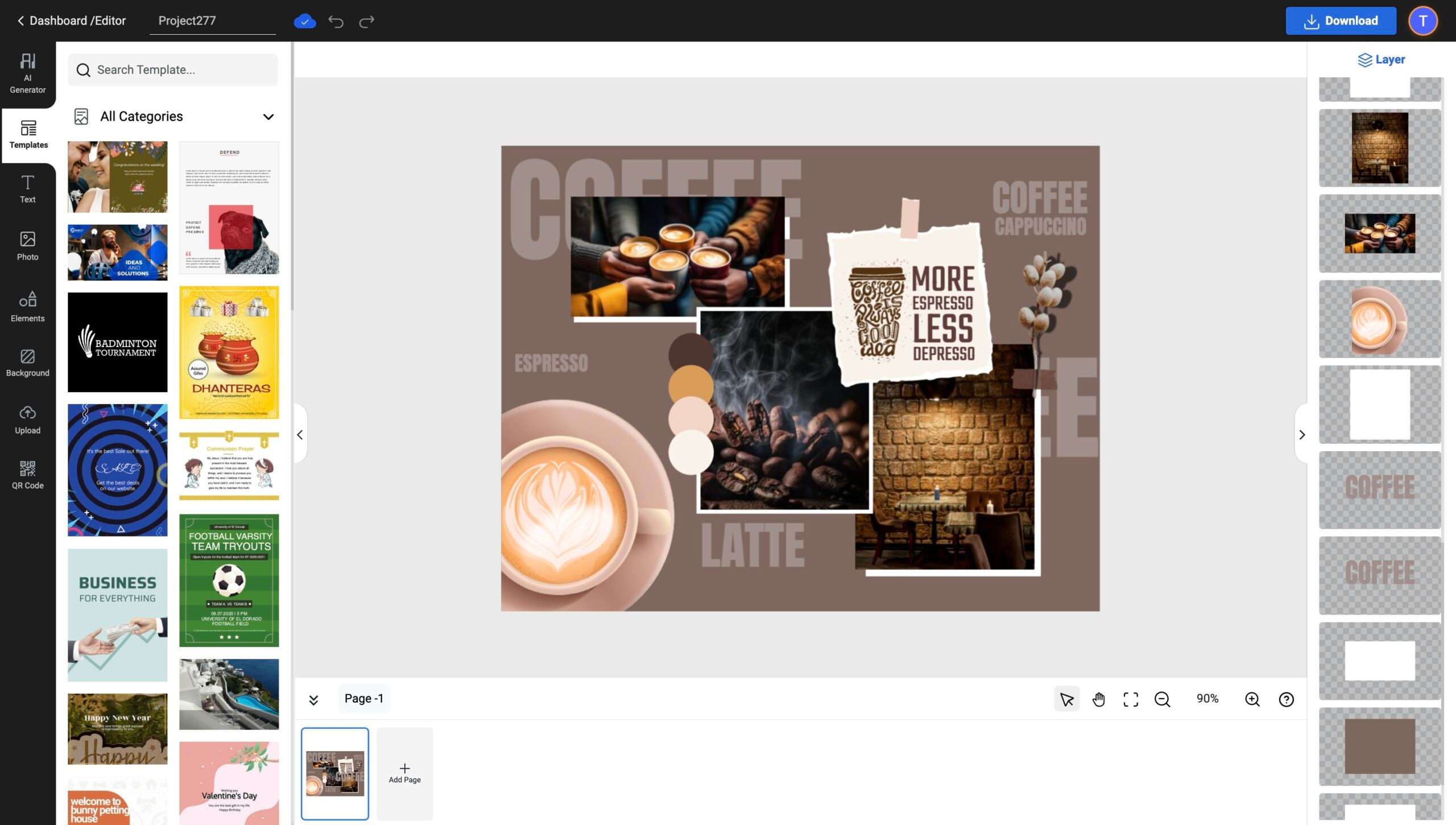Click the cream palette circle on canvas
1456x825 pixels.
pos(690,452)
